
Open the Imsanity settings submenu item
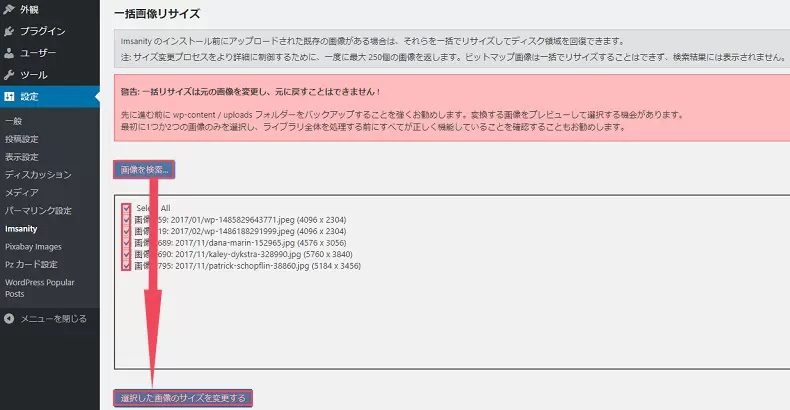[x=21, y=228]
